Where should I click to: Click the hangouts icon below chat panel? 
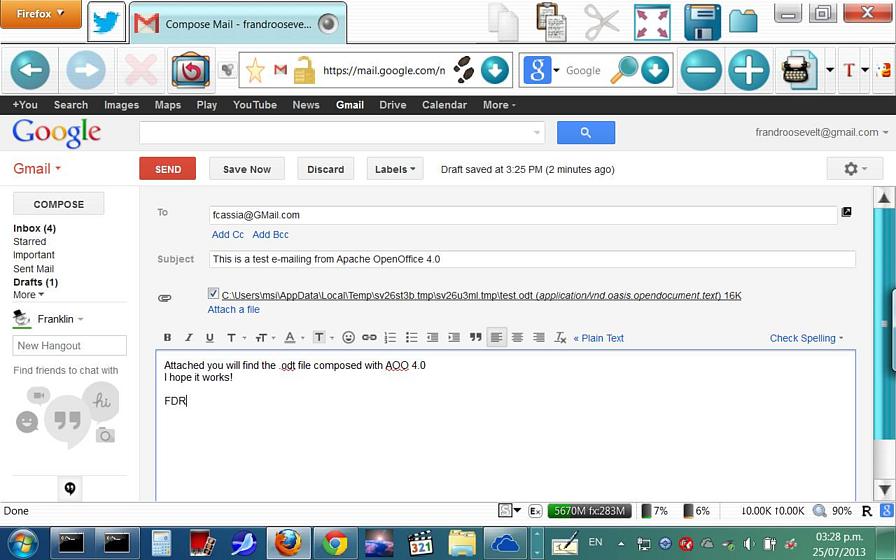70,488
